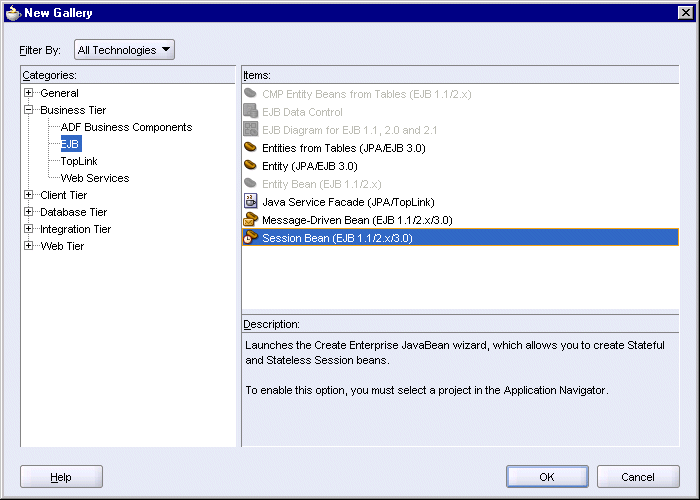Select the TopLink category
Viewport: 700px width, 500px height.
tap(79, 161)
